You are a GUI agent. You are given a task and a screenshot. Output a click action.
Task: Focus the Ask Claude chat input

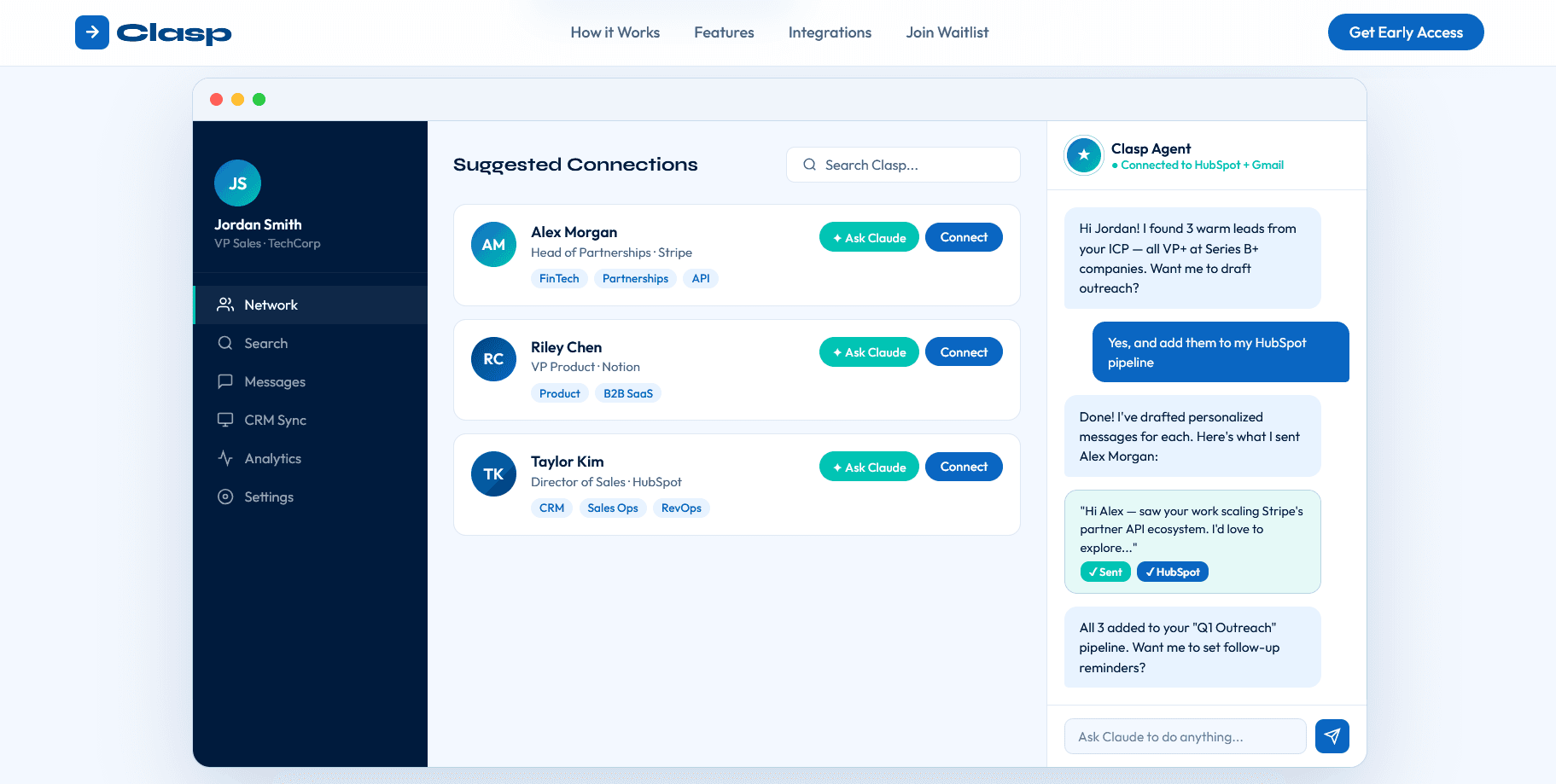pyautogui.click(x=1185, y=737)
